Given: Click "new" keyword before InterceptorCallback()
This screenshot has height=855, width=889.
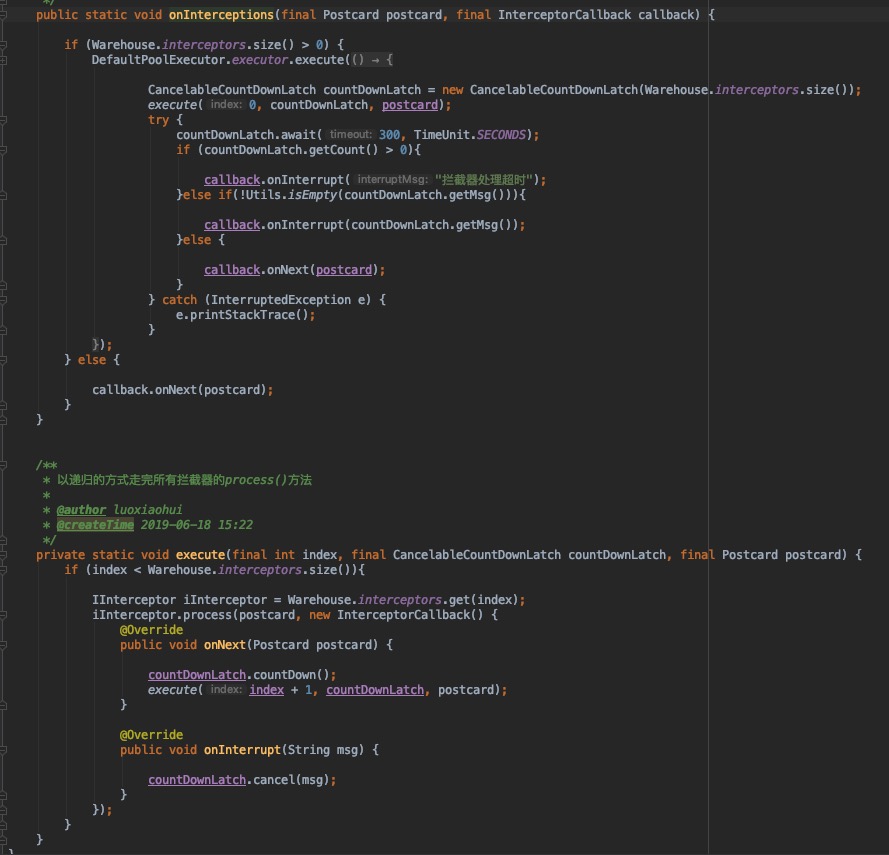Looking at the screenshot, I should point(319,615).
